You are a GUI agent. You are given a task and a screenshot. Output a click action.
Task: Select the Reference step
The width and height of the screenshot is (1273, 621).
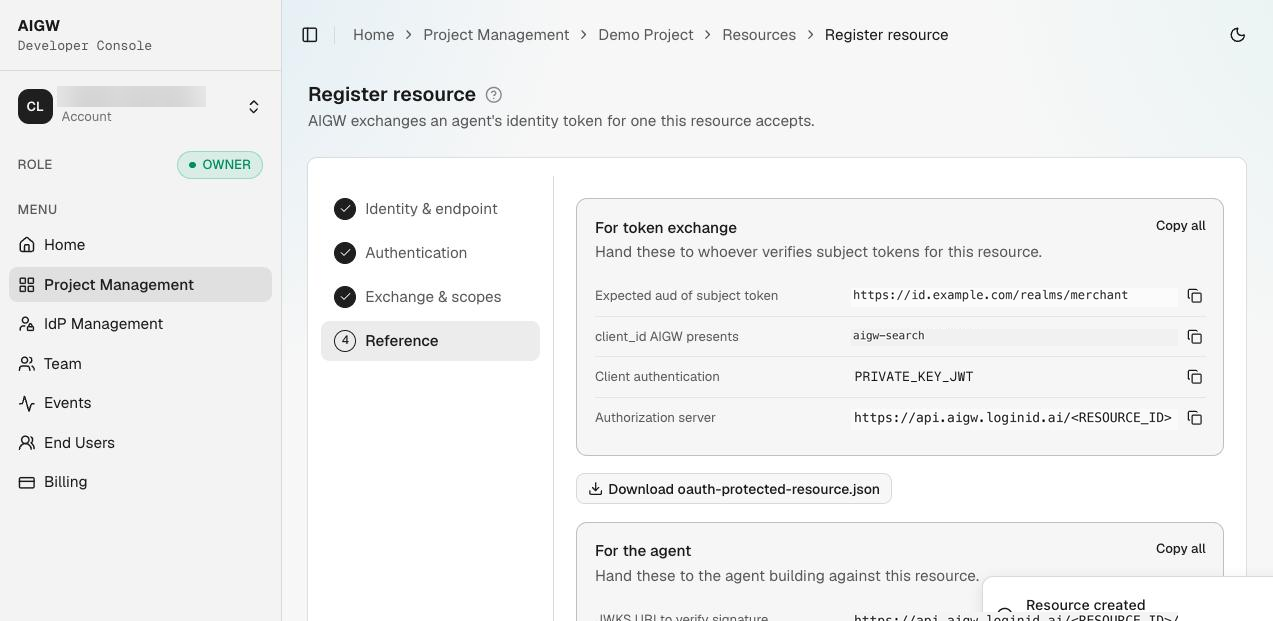click(x=430, y=341)
